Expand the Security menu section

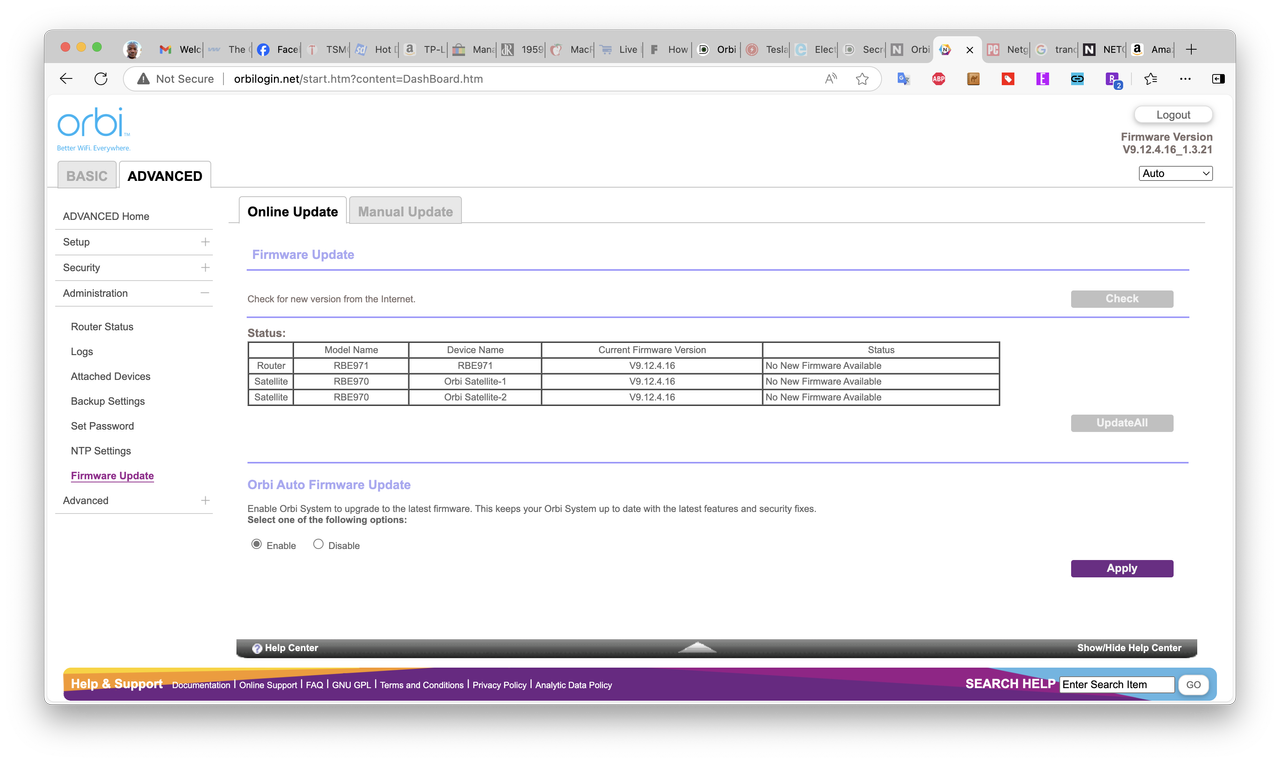[x=205, y=267]
